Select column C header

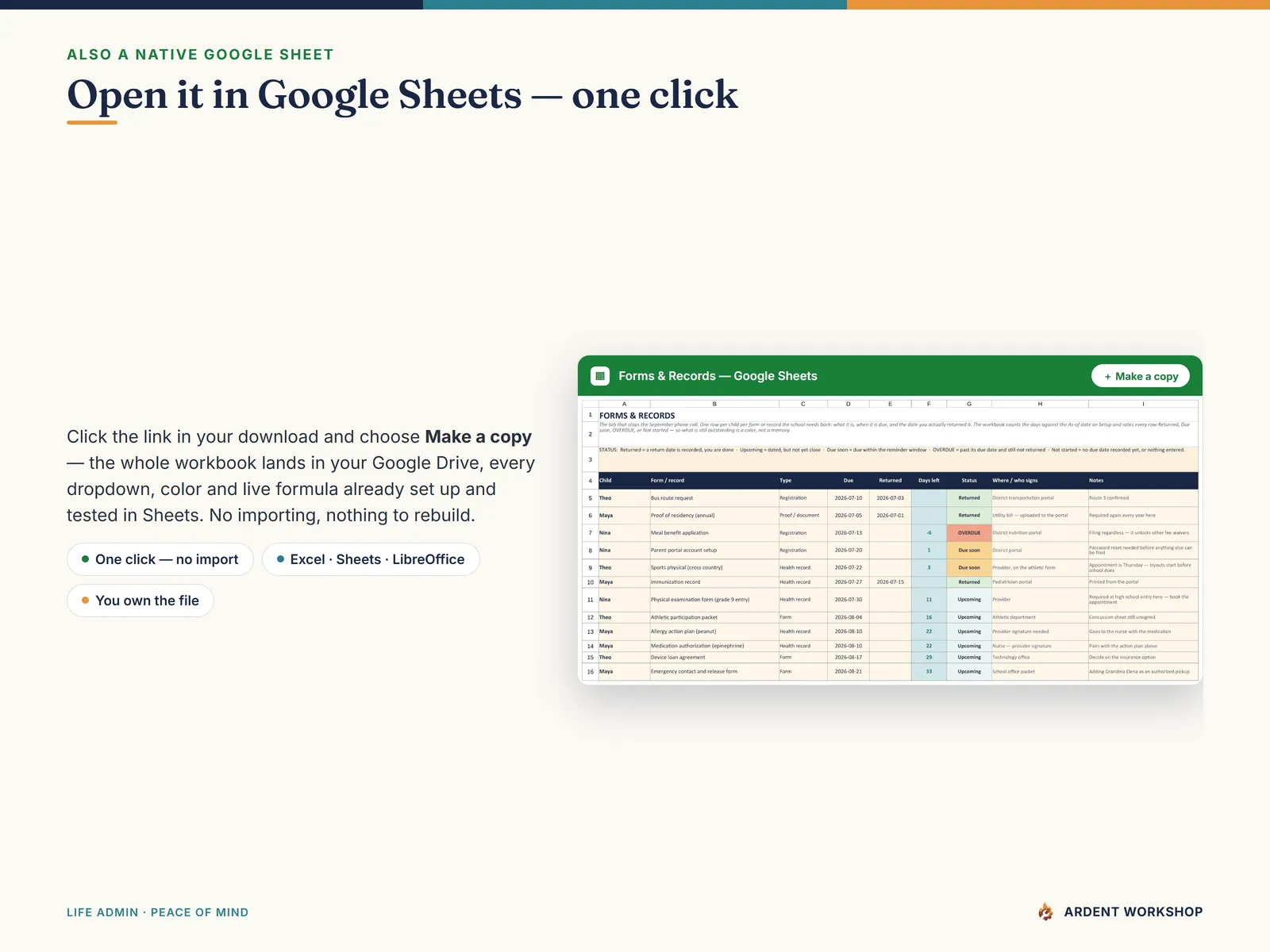pos(802,404)
